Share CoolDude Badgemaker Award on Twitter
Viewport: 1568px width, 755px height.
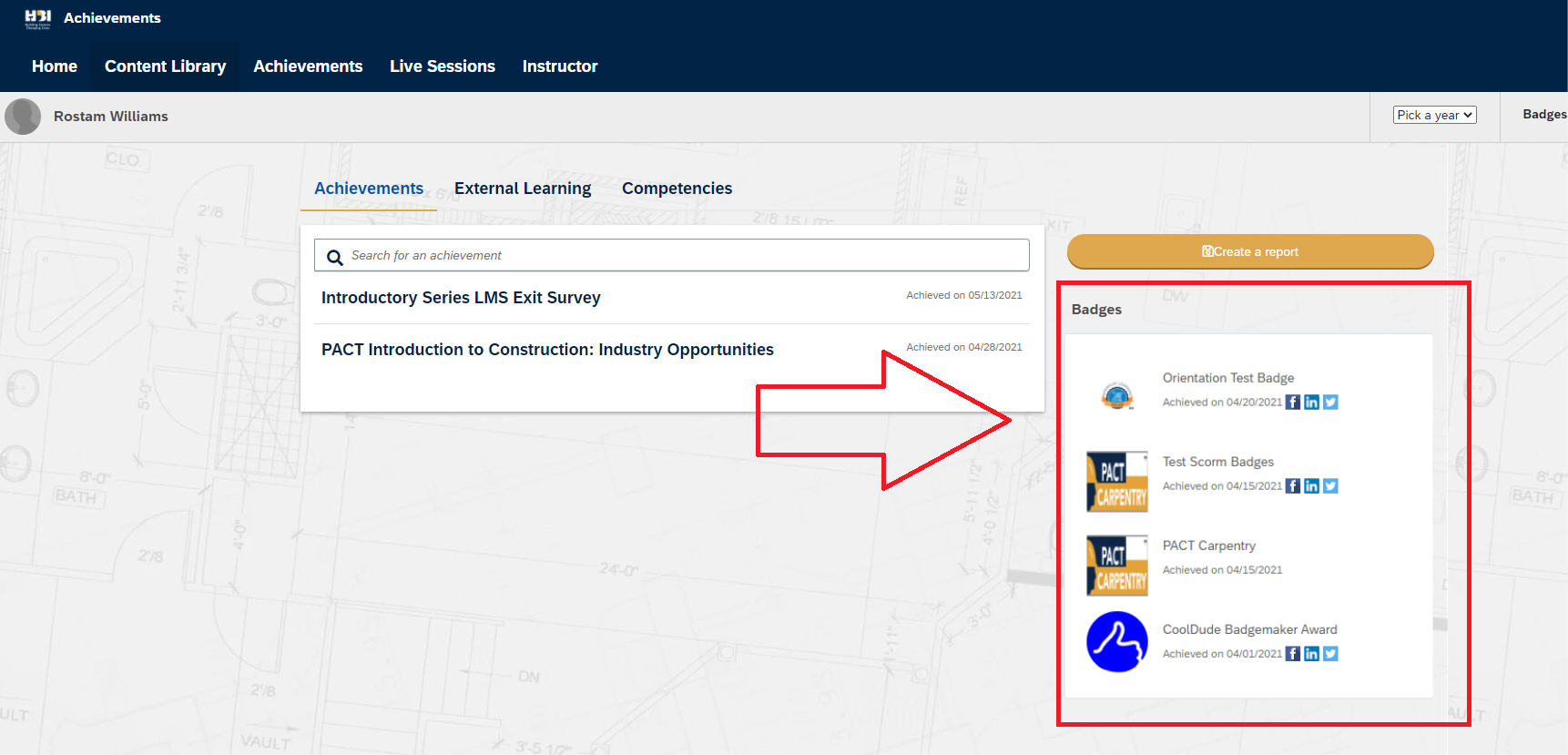[x=1330, y=654]
